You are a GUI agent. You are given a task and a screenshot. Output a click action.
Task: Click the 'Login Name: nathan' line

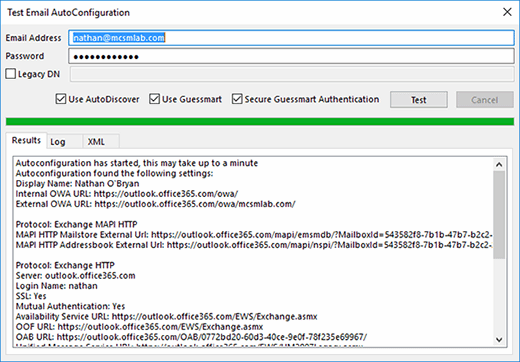click(x=56, y=286)
